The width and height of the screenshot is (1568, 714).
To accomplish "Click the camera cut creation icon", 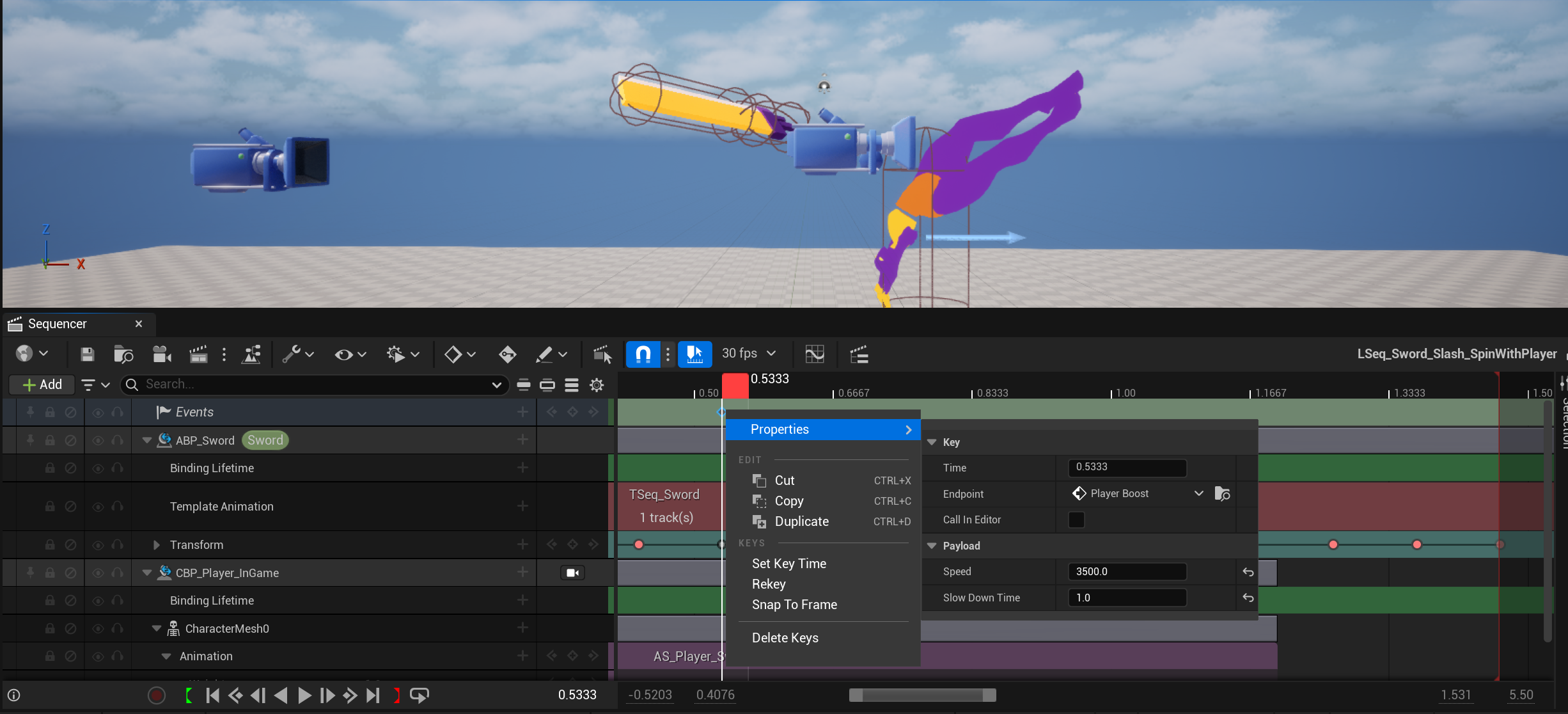I will (162, 354).
